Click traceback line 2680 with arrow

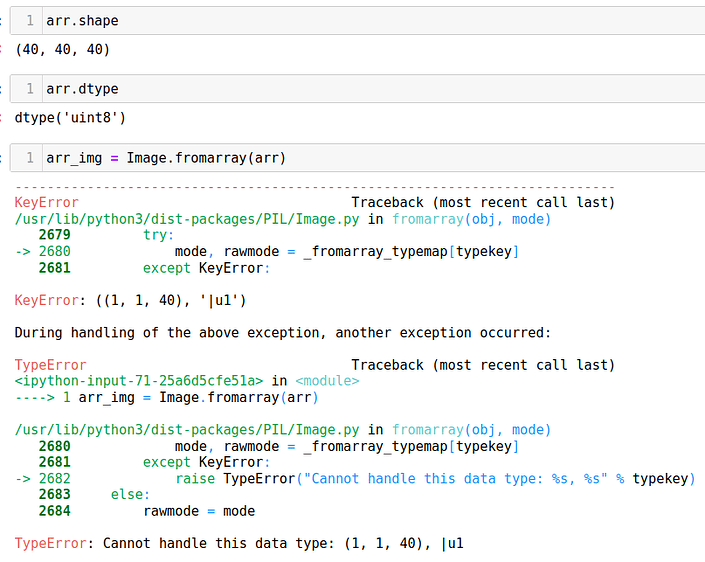coord(267,252)
